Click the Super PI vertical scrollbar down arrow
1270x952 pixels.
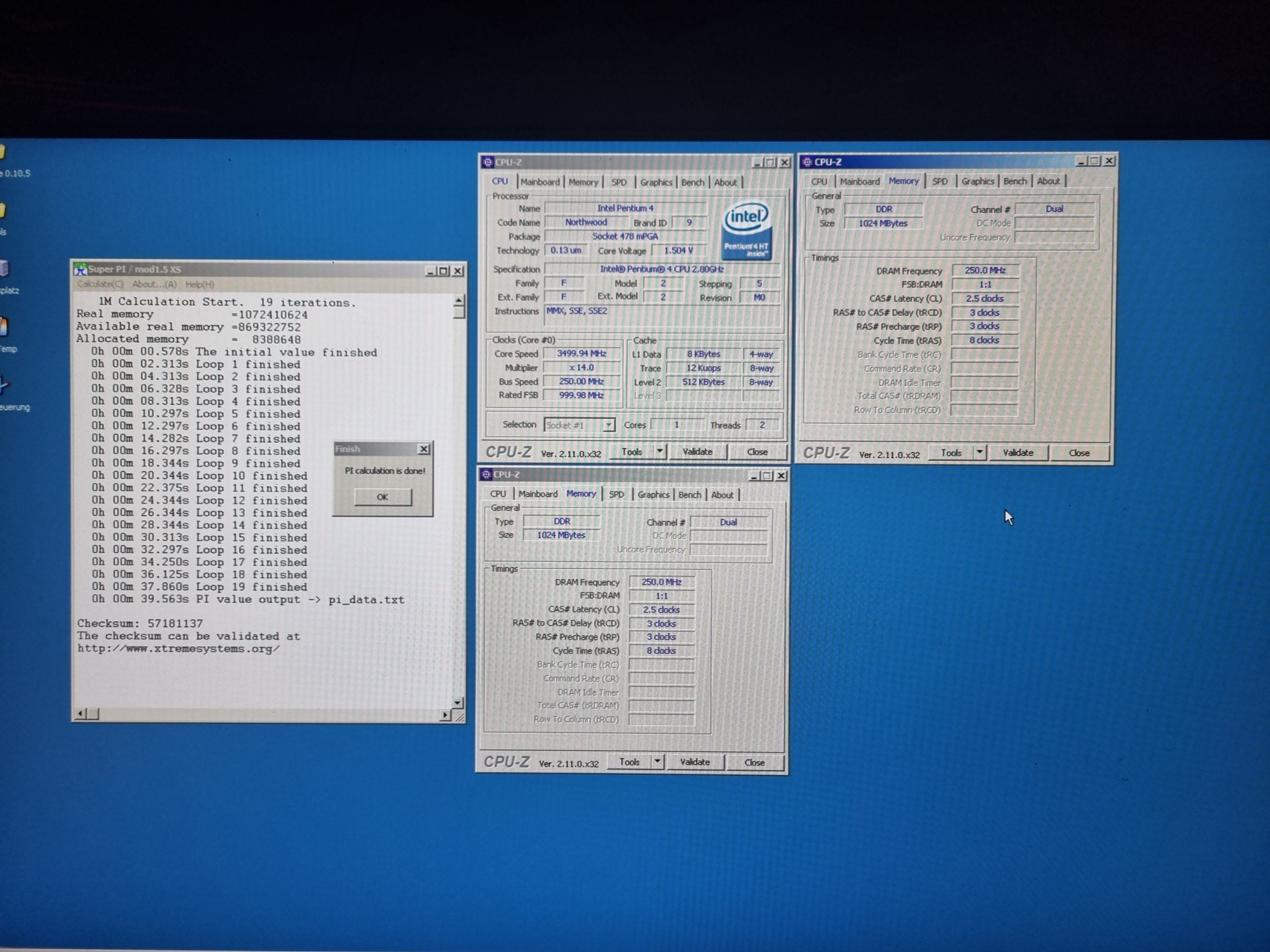[458, 702]
